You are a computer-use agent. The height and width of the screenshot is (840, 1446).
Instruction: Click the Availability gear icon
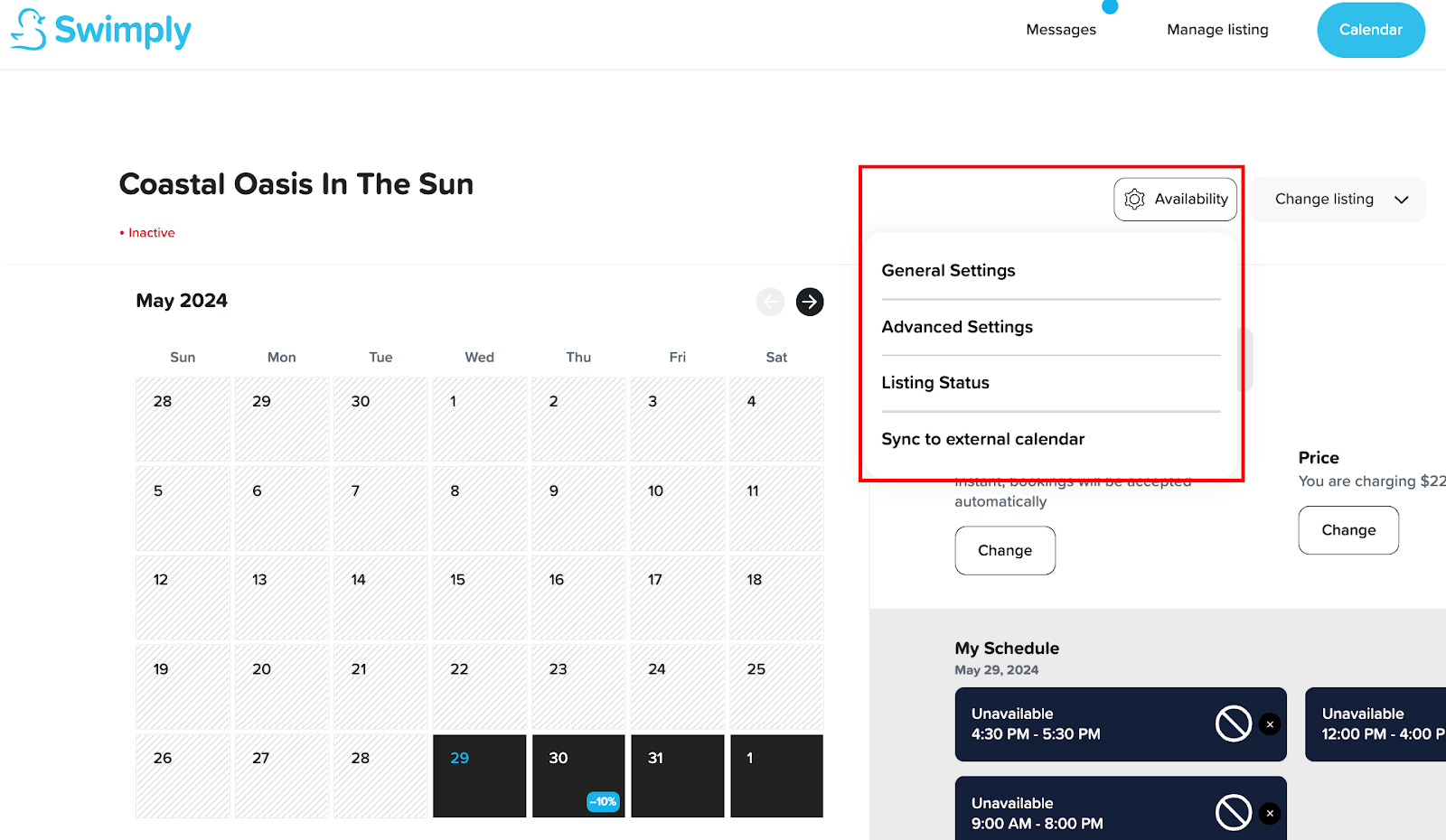click(1134, 200)
